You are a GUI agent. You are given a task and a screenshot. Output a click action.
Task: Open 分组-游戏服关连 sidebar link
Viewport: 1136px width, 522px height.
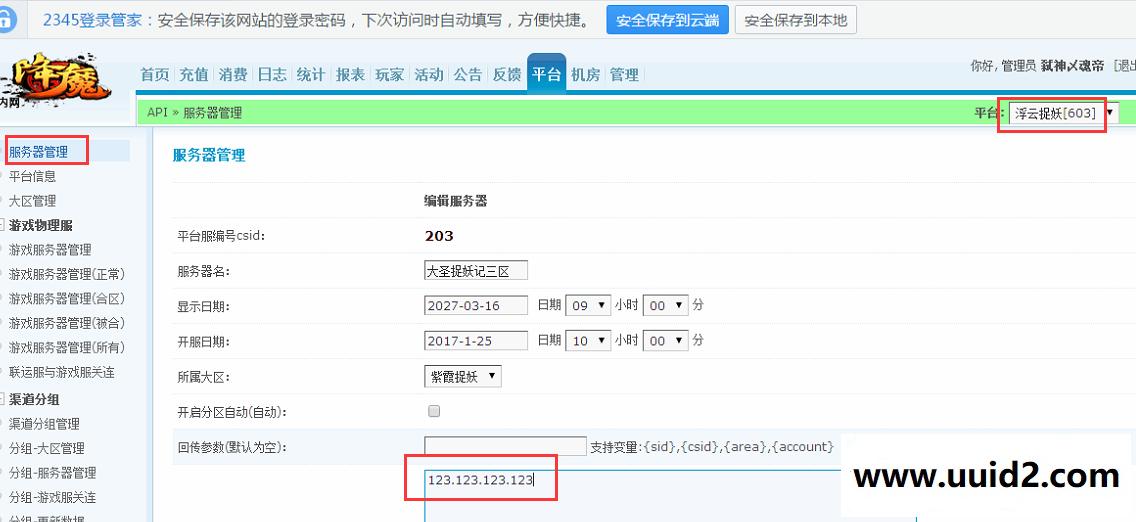(52, 497)
